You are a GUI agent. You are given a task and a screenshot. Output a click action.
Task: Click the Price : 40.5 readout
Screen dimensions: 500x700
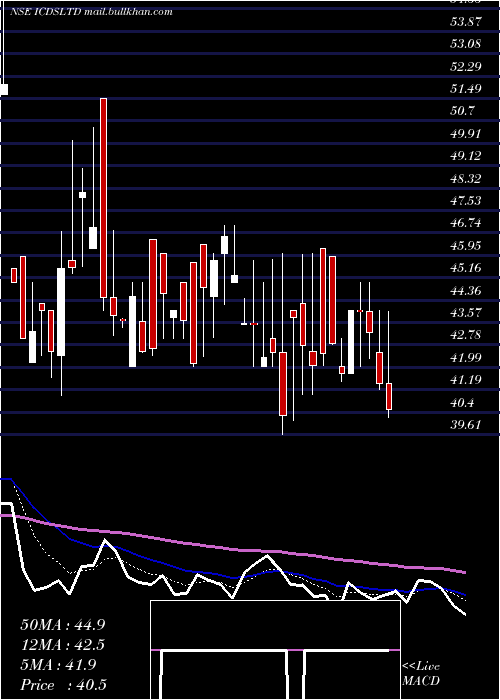click(x=63, y=685)
